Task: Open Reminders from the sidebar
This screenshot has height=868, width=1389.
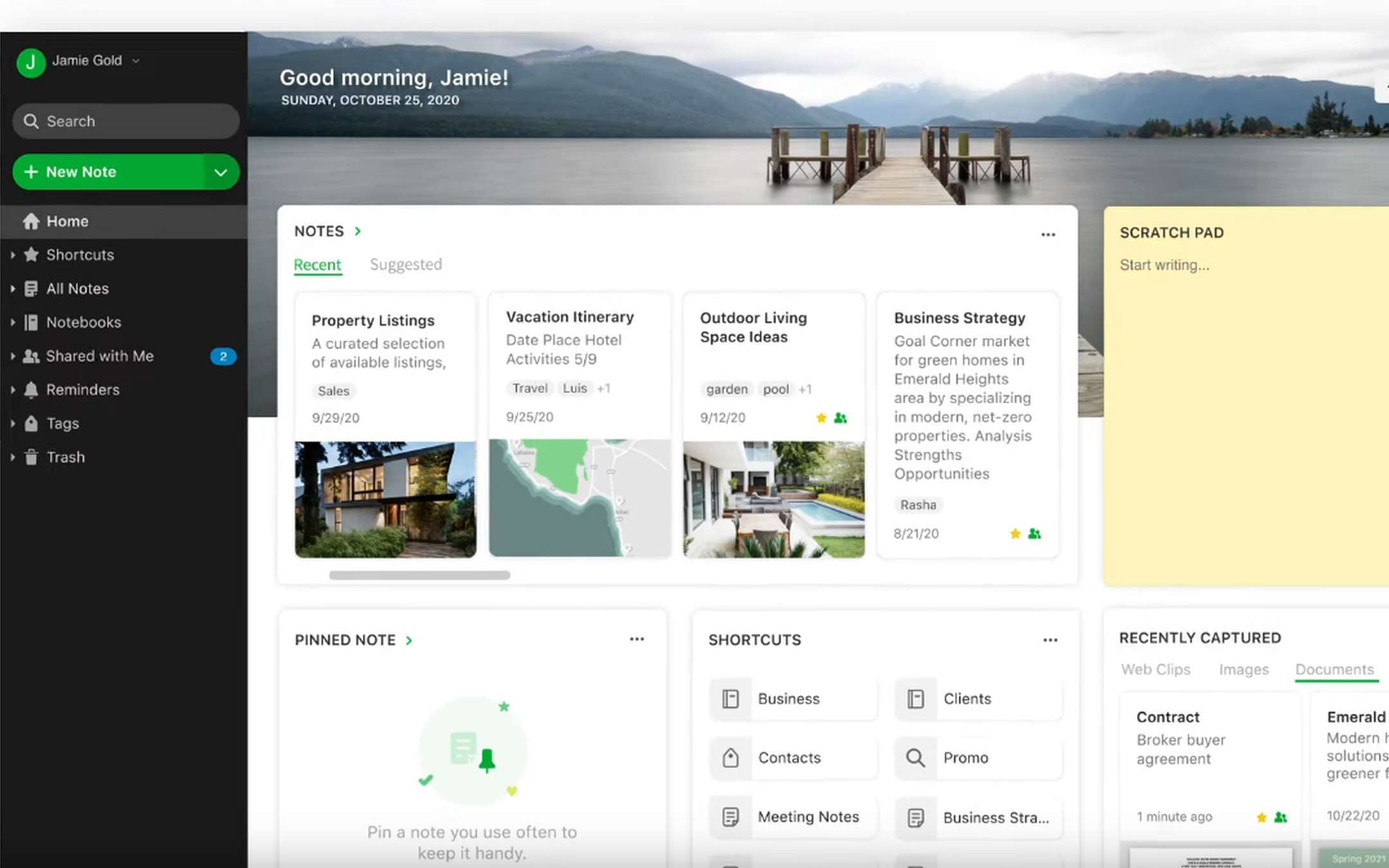Action: (x=82, y=389)
